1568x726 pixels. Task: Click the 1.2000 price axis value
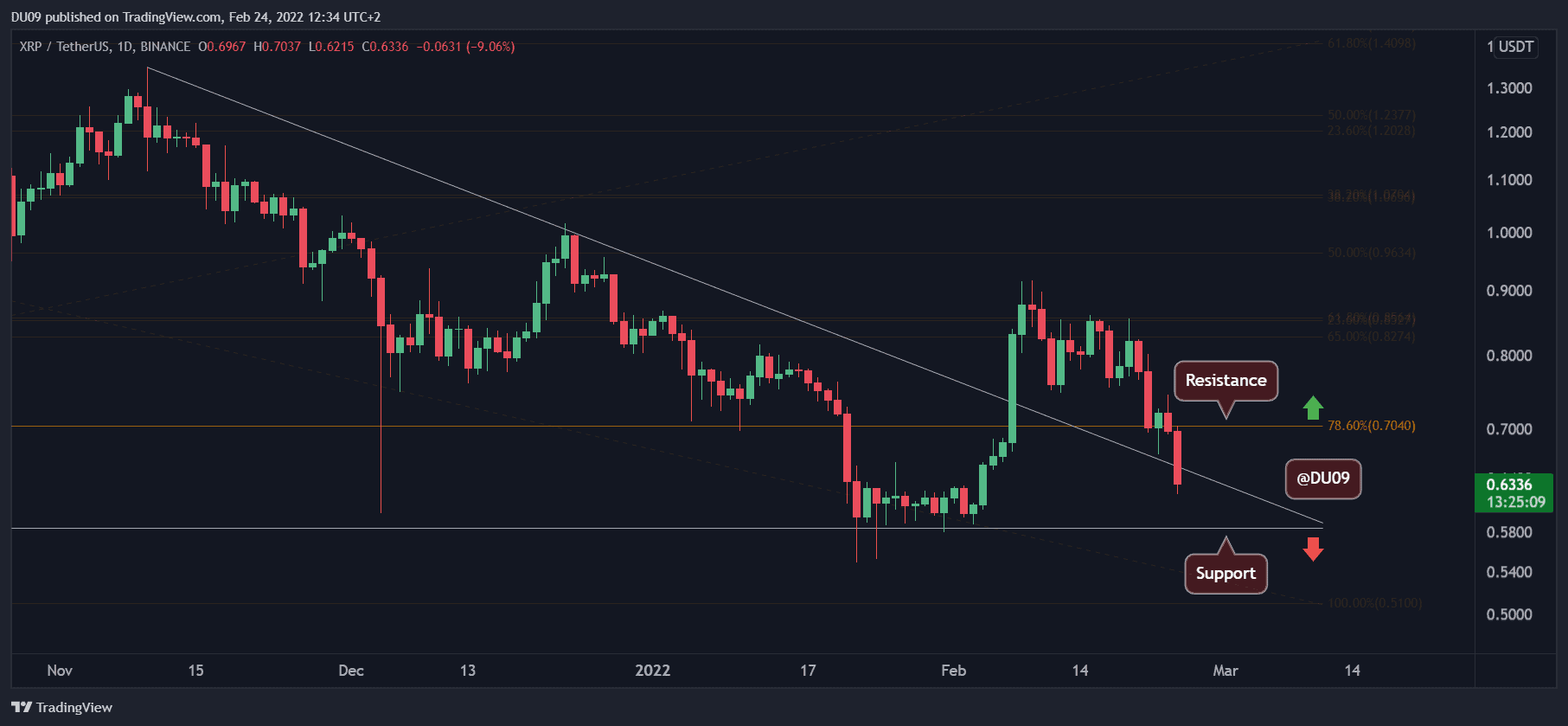coord(1509,132)
